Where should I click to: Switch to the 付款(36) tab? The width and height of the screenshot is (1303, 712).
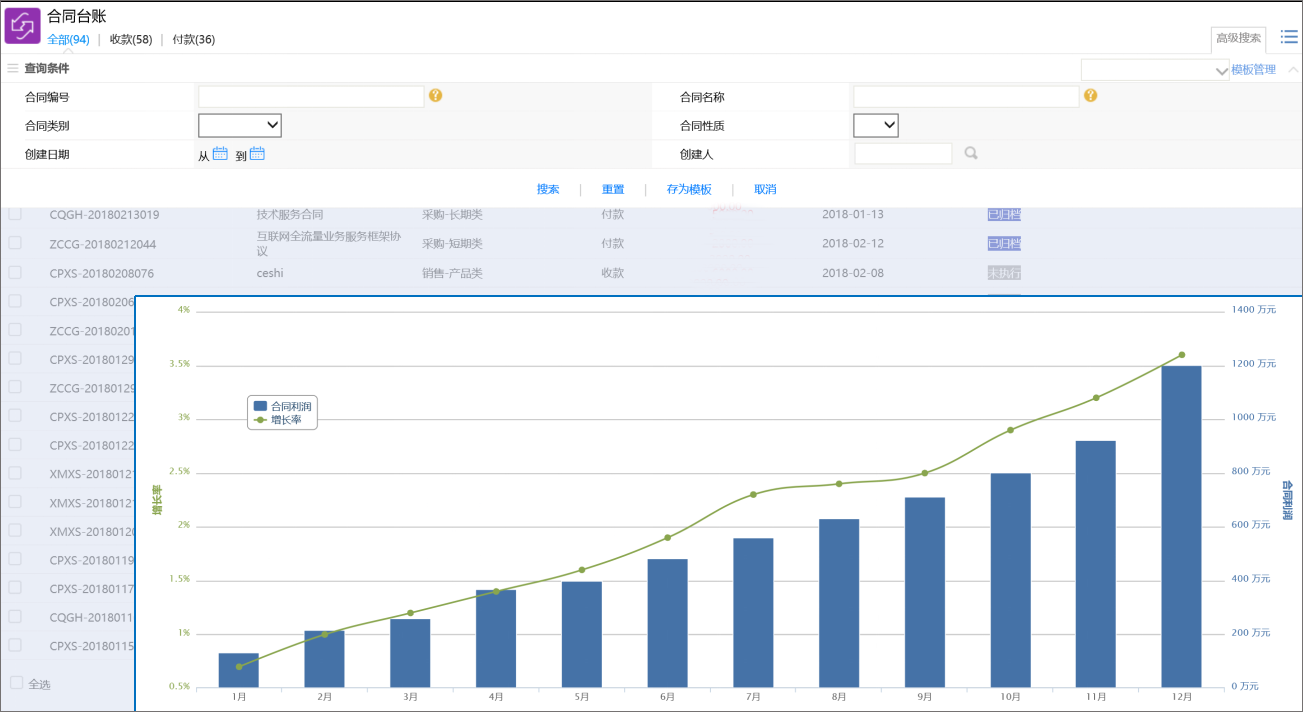193,40
